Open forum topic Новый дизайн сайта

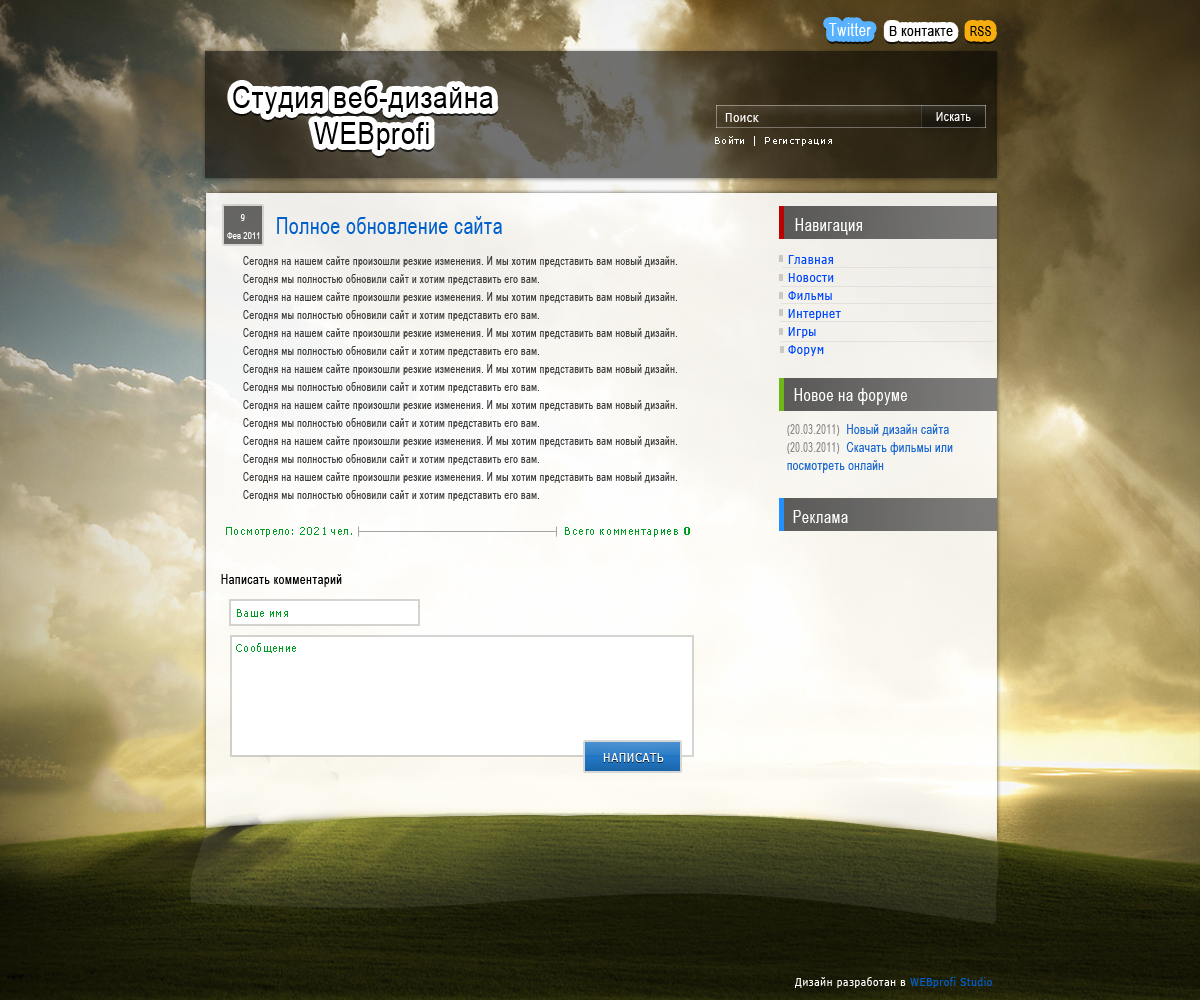point(897,430)
